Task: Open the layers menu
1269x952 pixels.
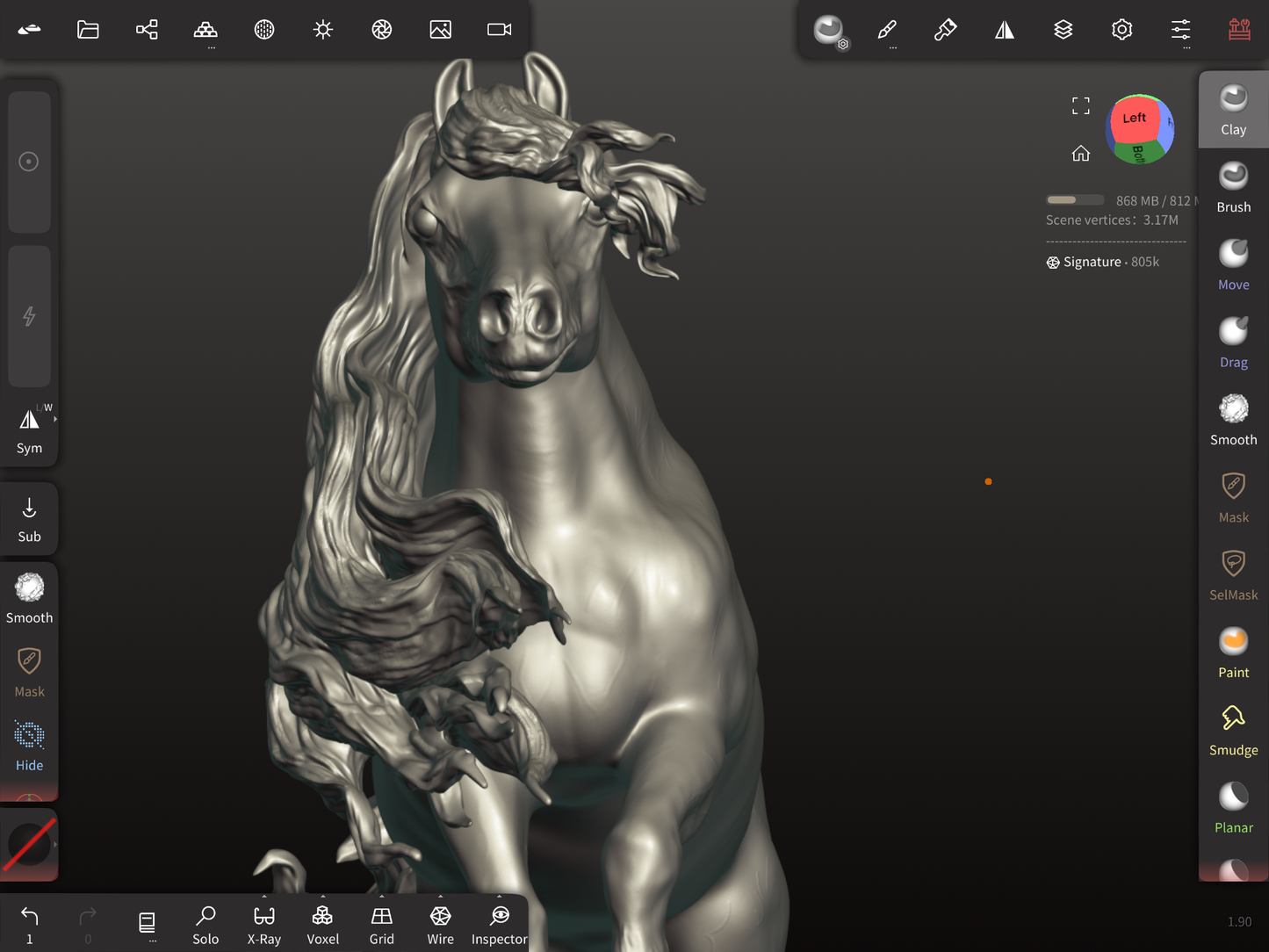Action: pyautogui.click(x=1063, y=30)
